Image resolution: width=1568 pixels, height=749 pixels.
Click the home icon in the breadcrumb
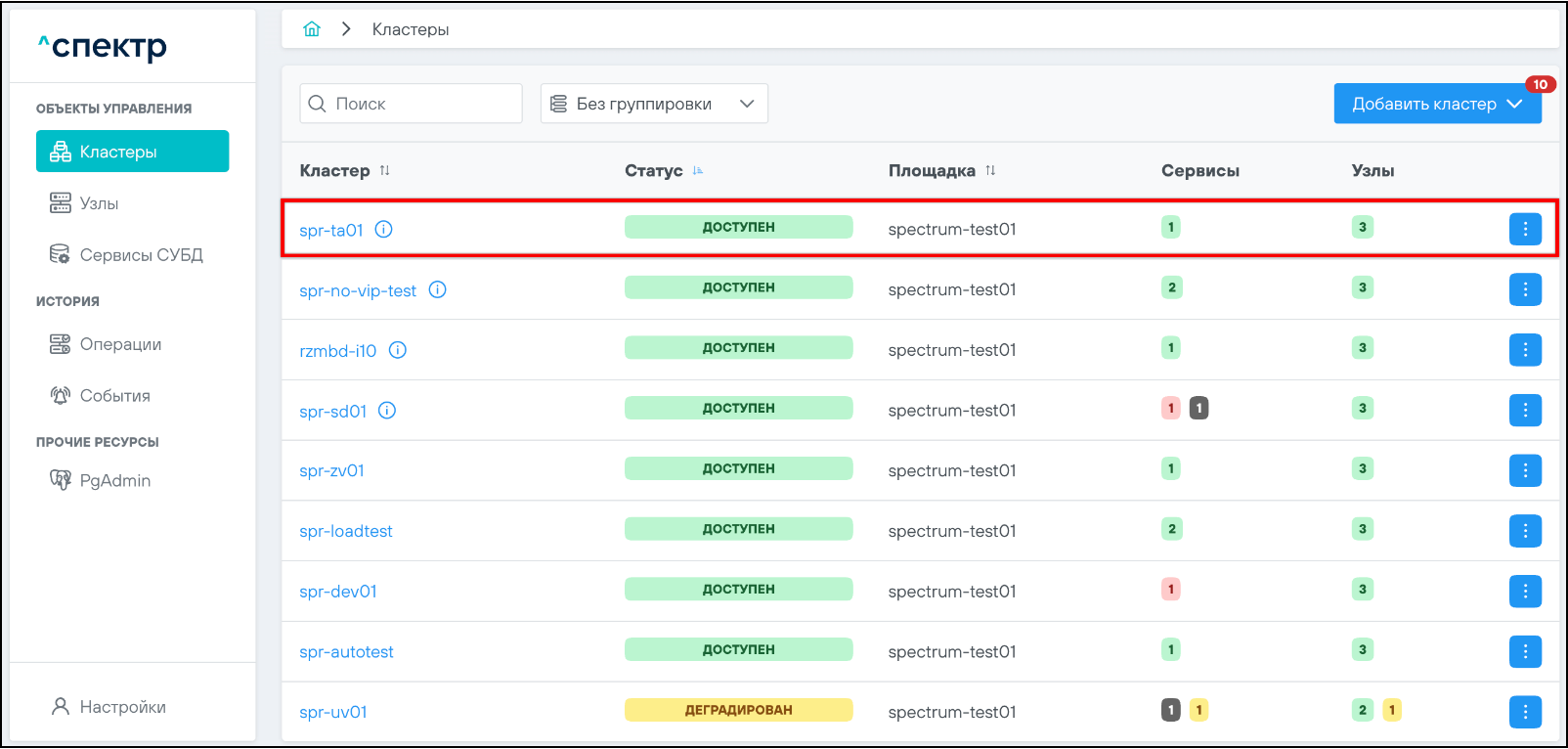click(x=312, y=29)
